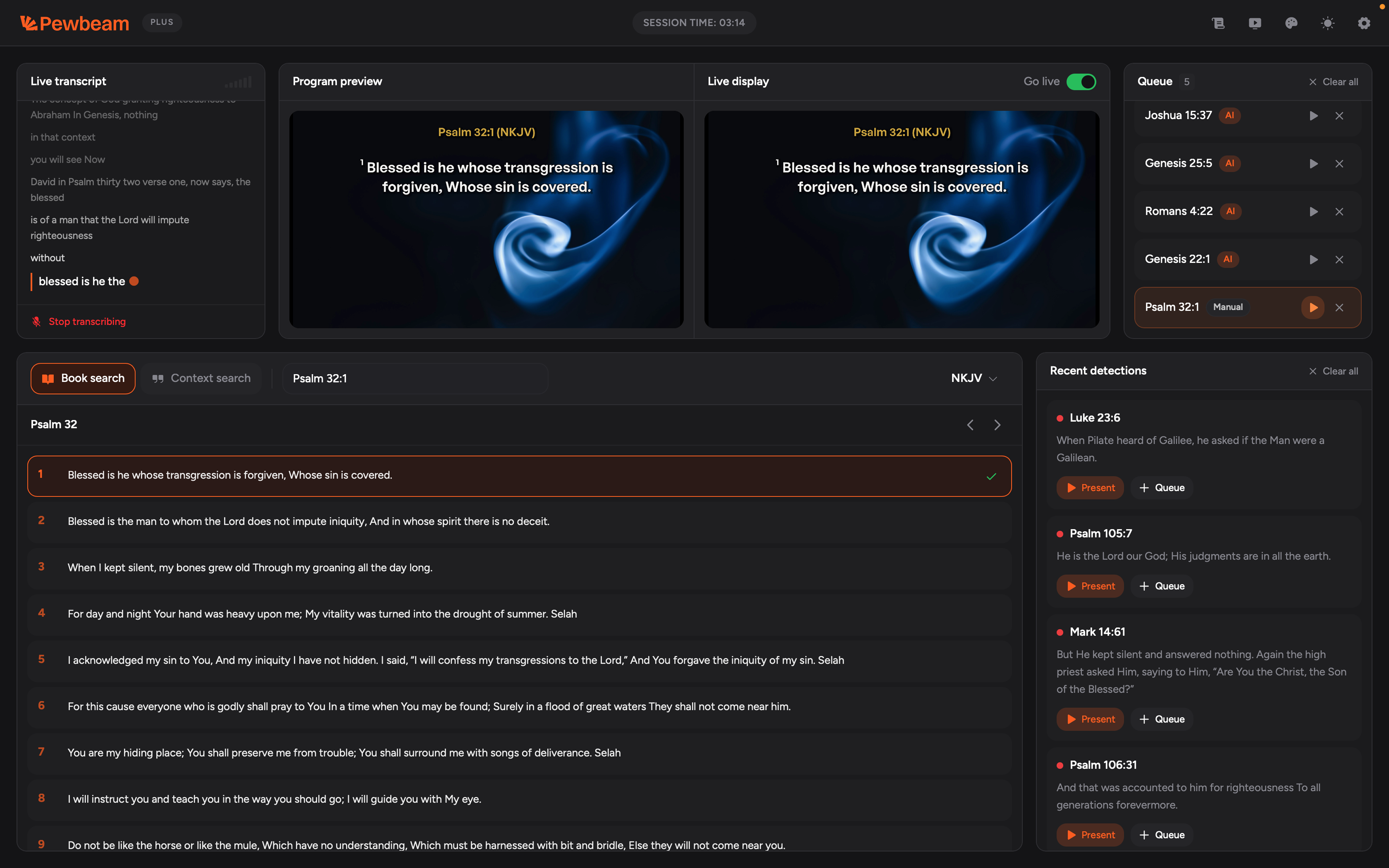Go to the previous chapter with the left chevron
Image resolution: width=1389 pixels, height=868 pixels.
(x=970, y=425)
